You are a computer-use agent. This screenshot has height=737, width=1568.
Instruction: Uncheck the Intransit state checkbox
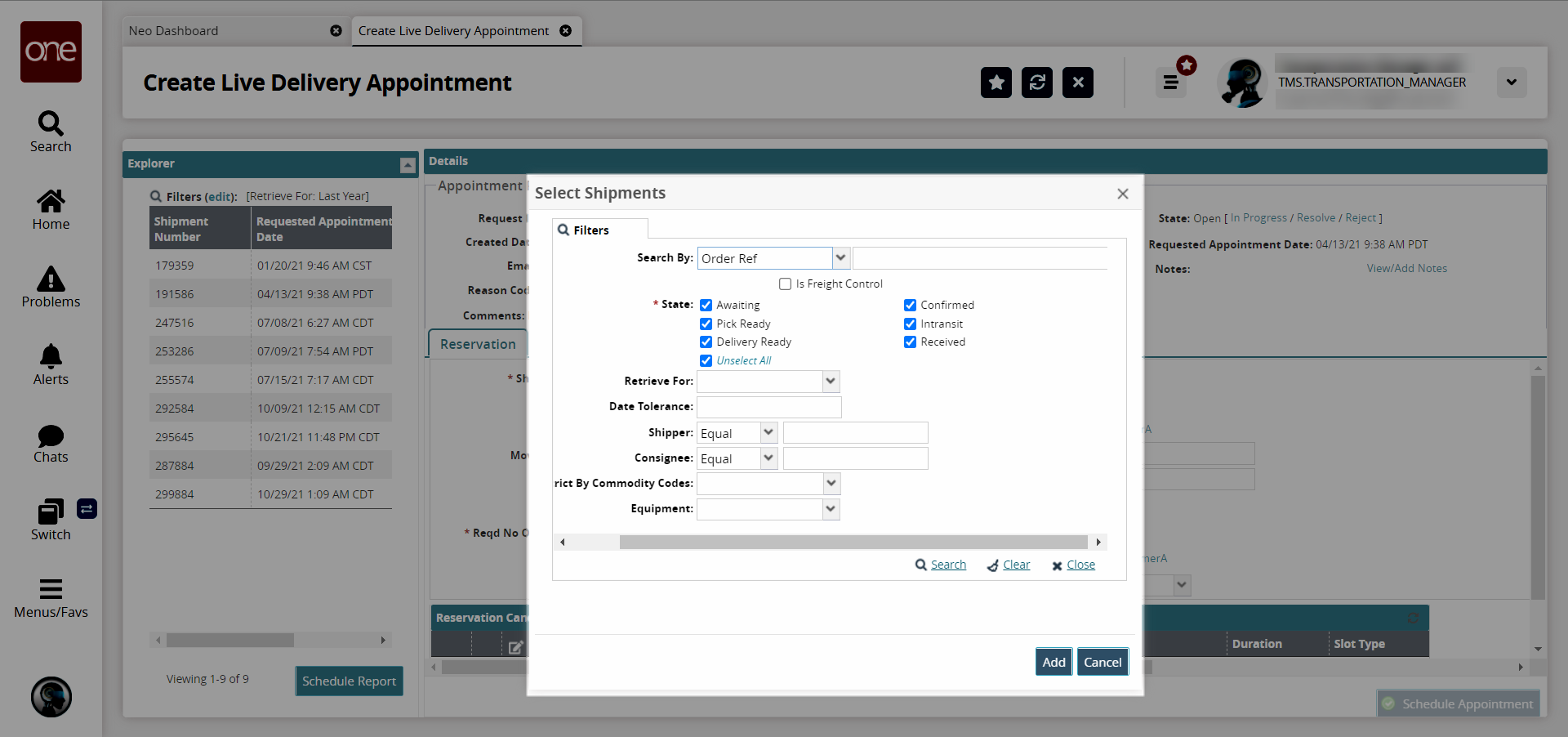(x=910, y=324)
